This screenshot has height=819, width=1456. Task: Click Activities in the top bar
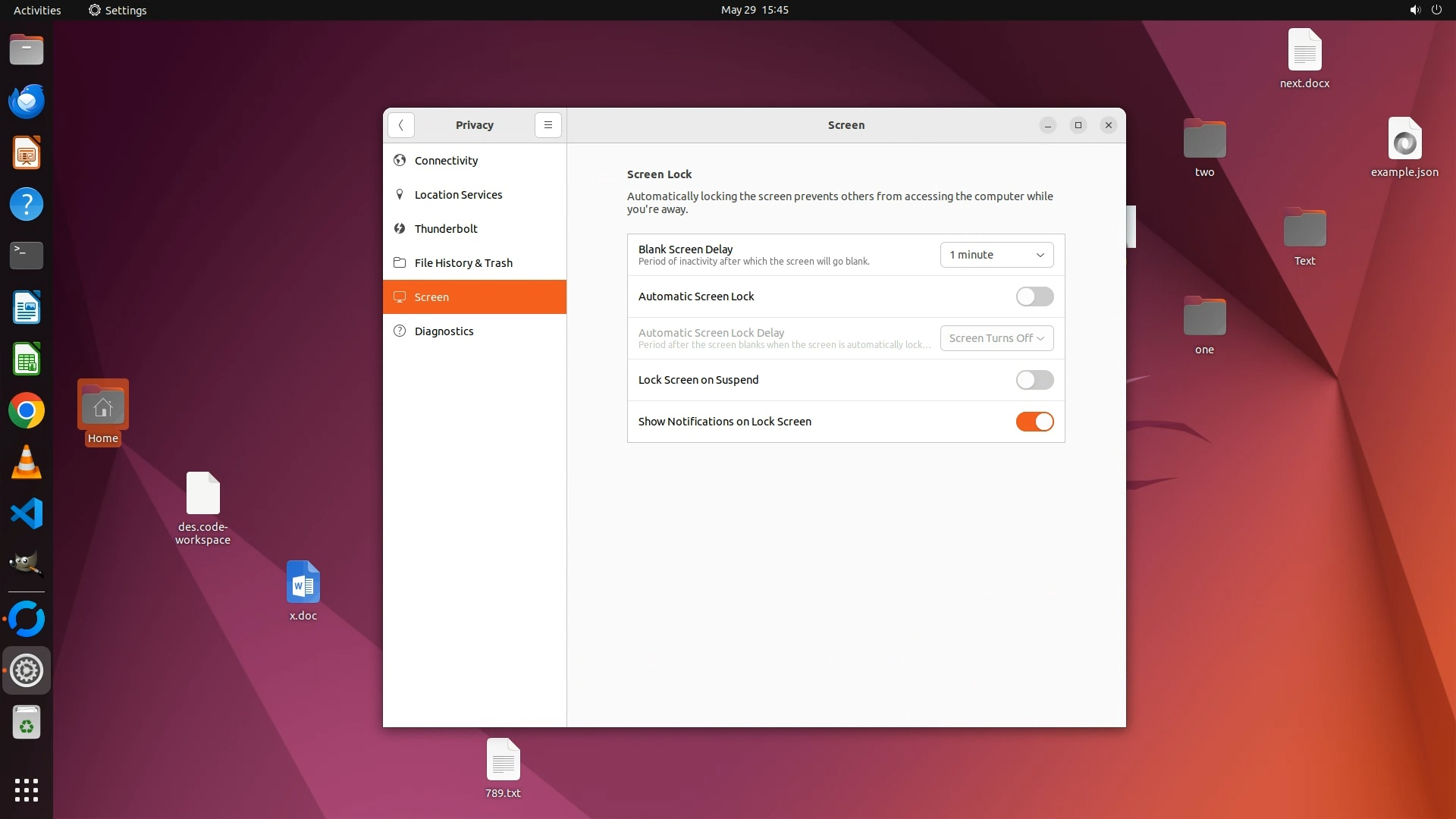37,10
